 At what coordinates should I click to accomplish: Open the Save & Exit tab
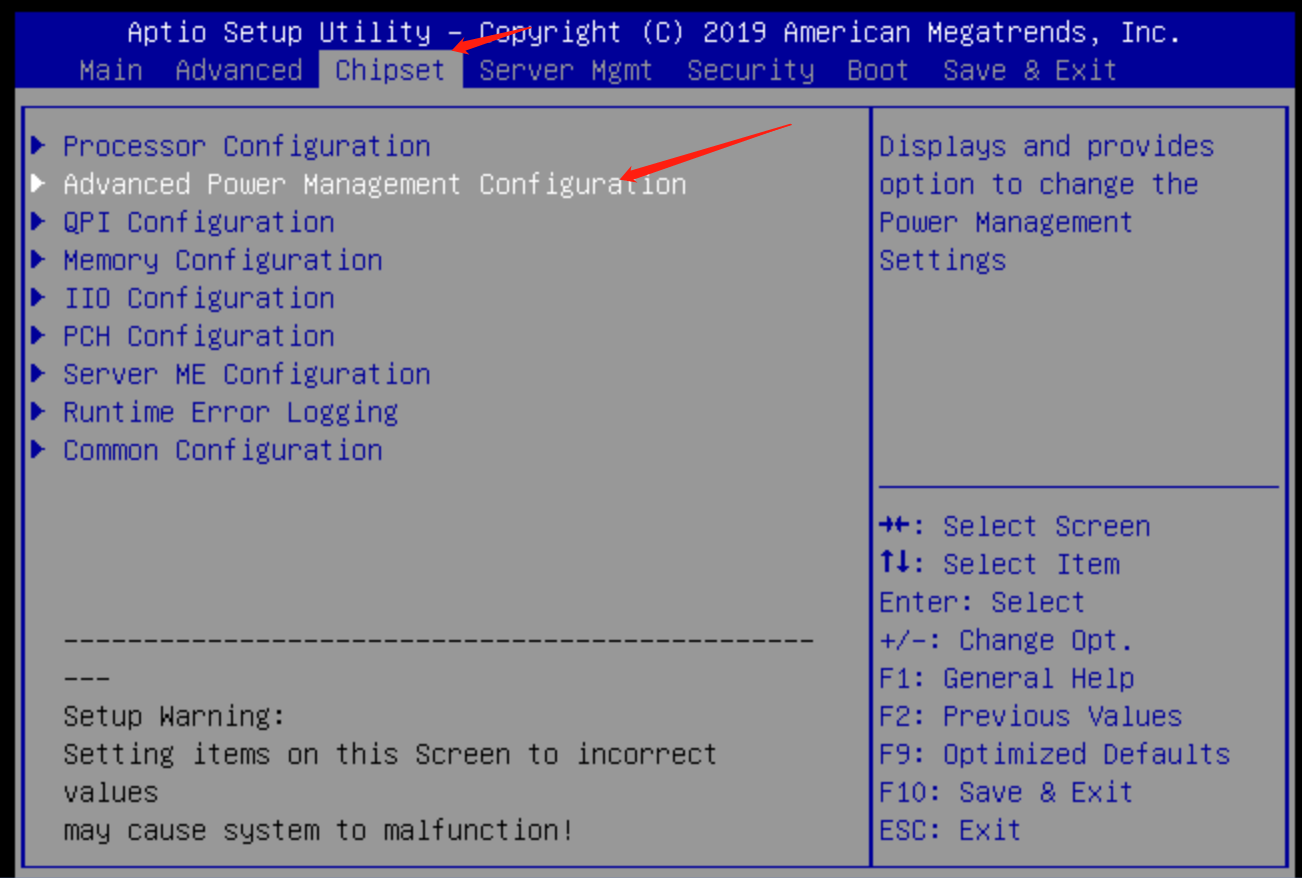click(x=1029, y=71)
